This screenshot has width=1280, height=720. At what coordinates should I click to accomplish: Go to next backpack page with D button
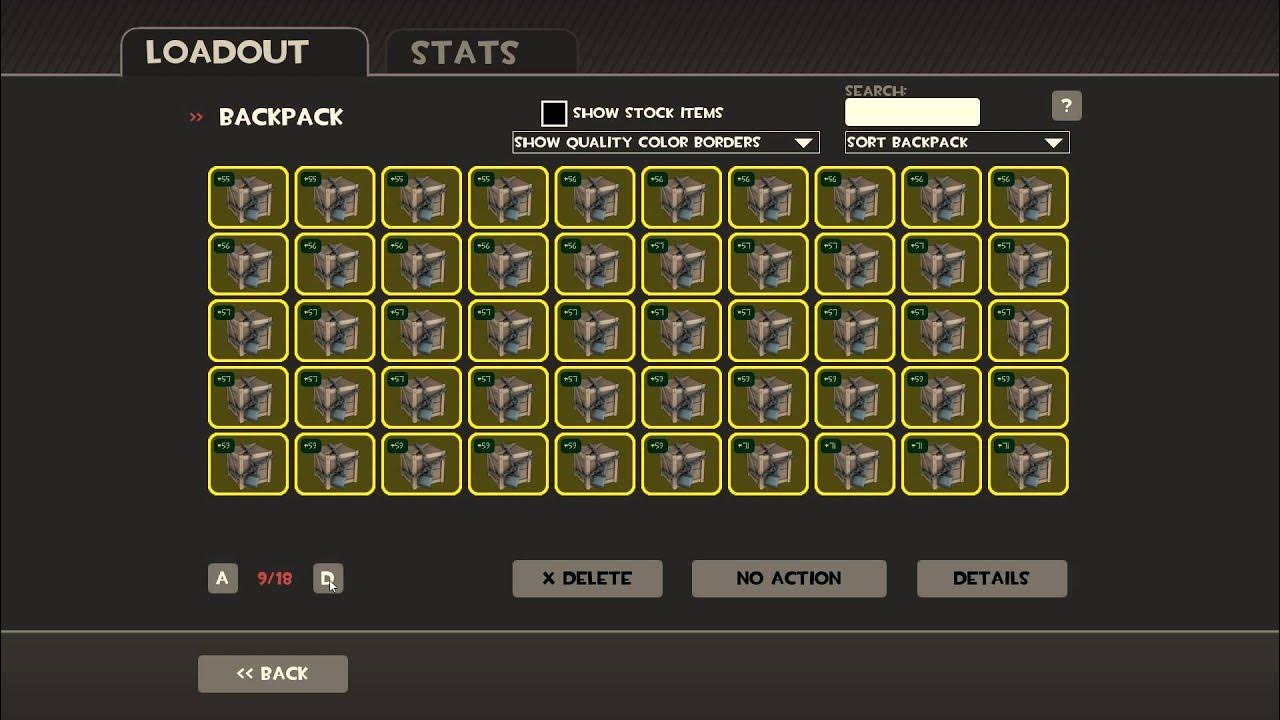pos(328,578)
